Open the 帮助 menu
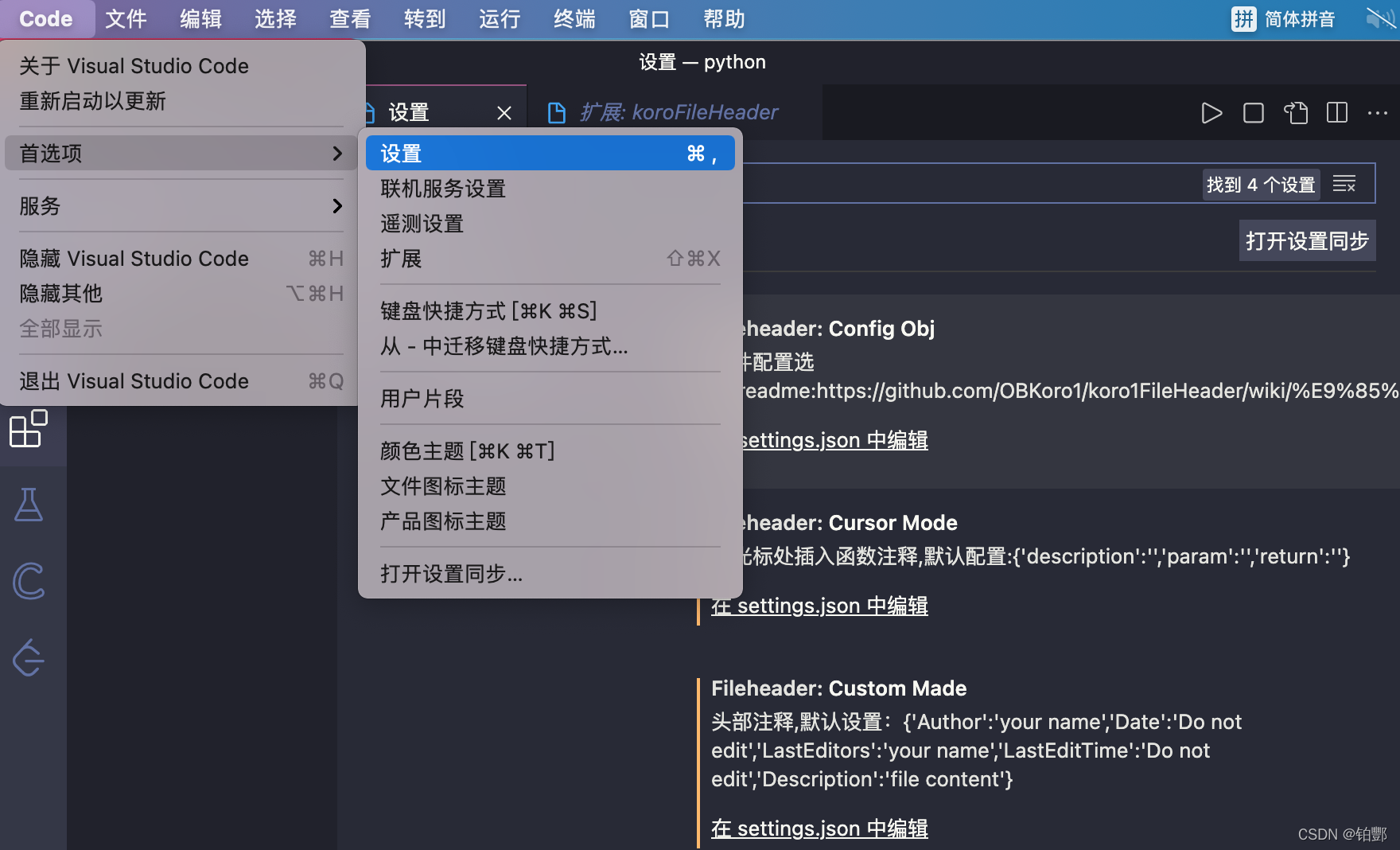 [x=724, y=18]
